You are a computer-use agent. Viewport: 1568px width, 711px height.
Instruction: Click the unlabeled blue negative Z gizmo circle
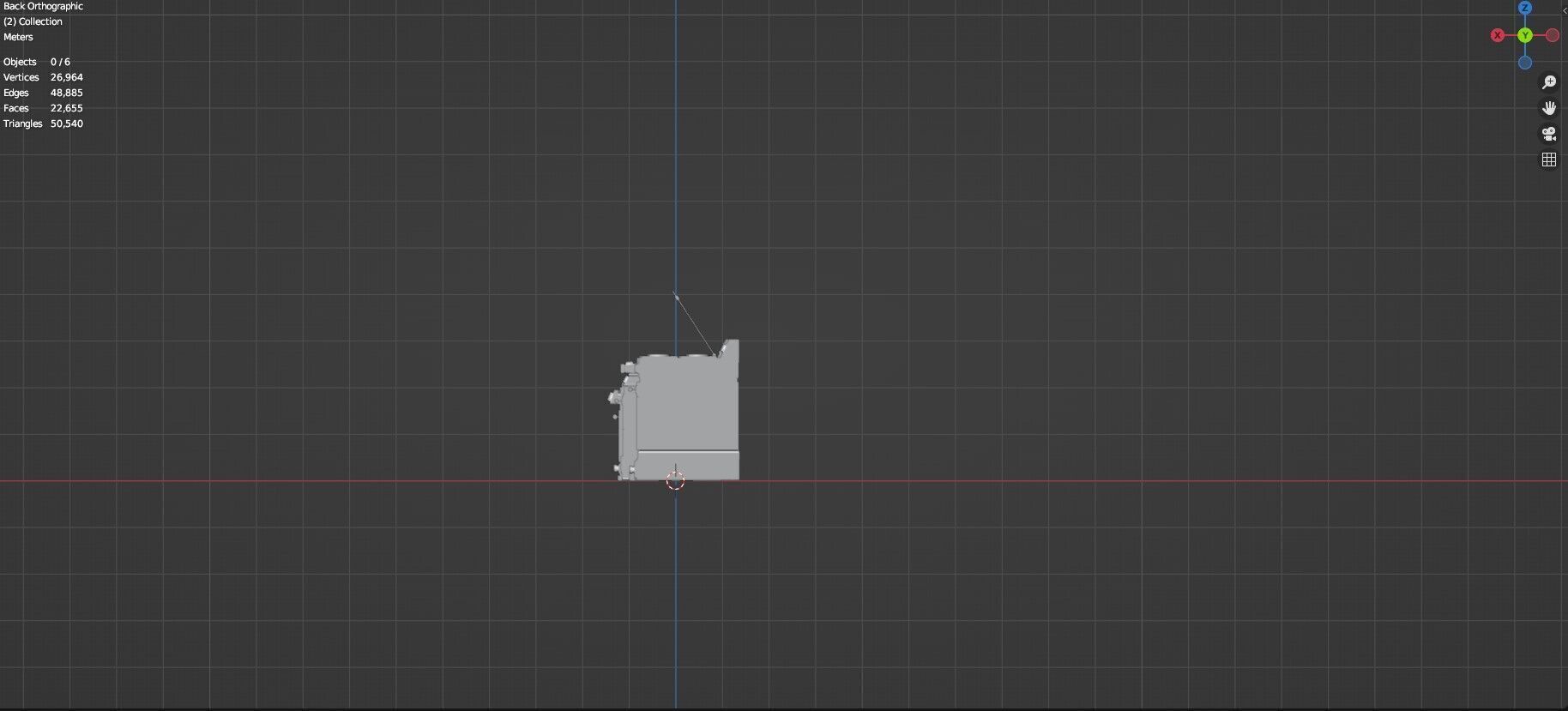click(x=1524, y=63)
